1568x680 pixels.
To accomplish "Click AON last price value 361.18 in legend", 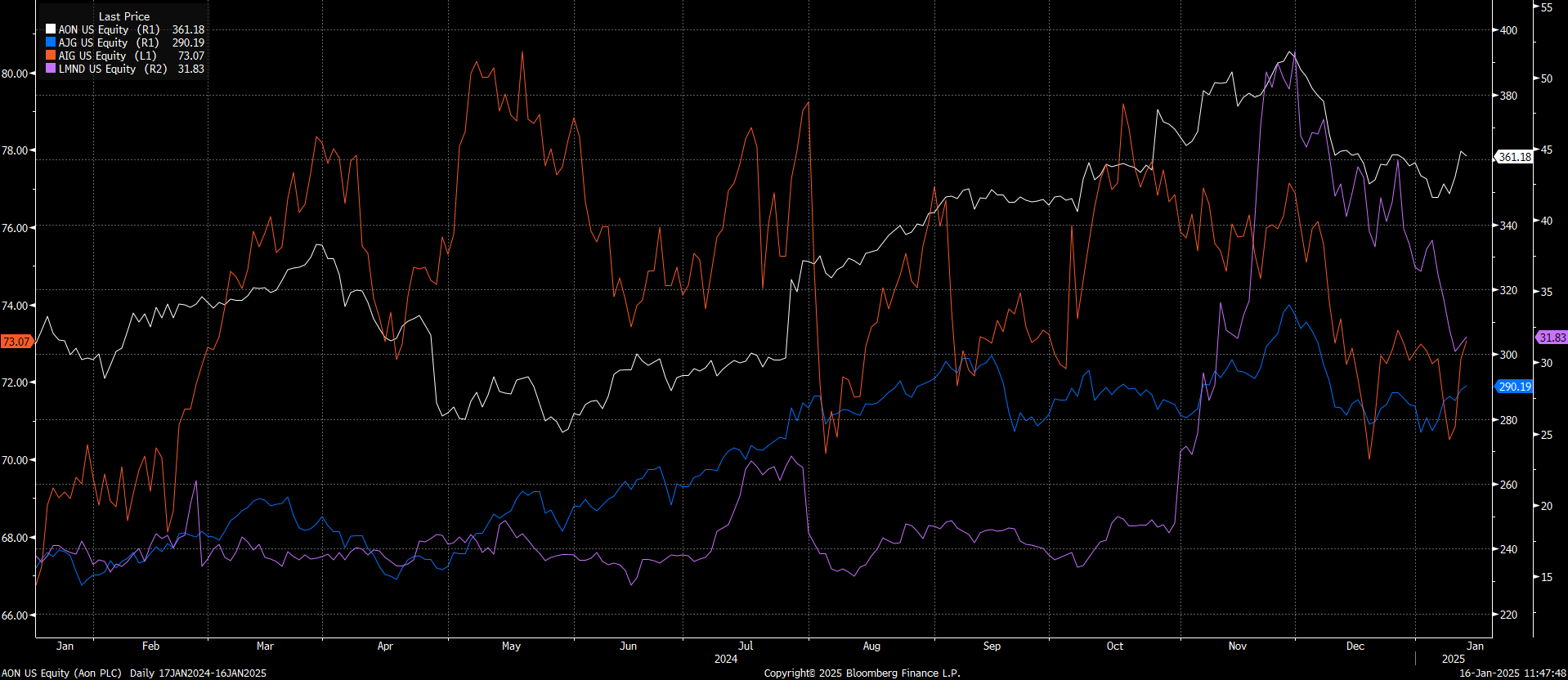I will click(x=188, y=29).
